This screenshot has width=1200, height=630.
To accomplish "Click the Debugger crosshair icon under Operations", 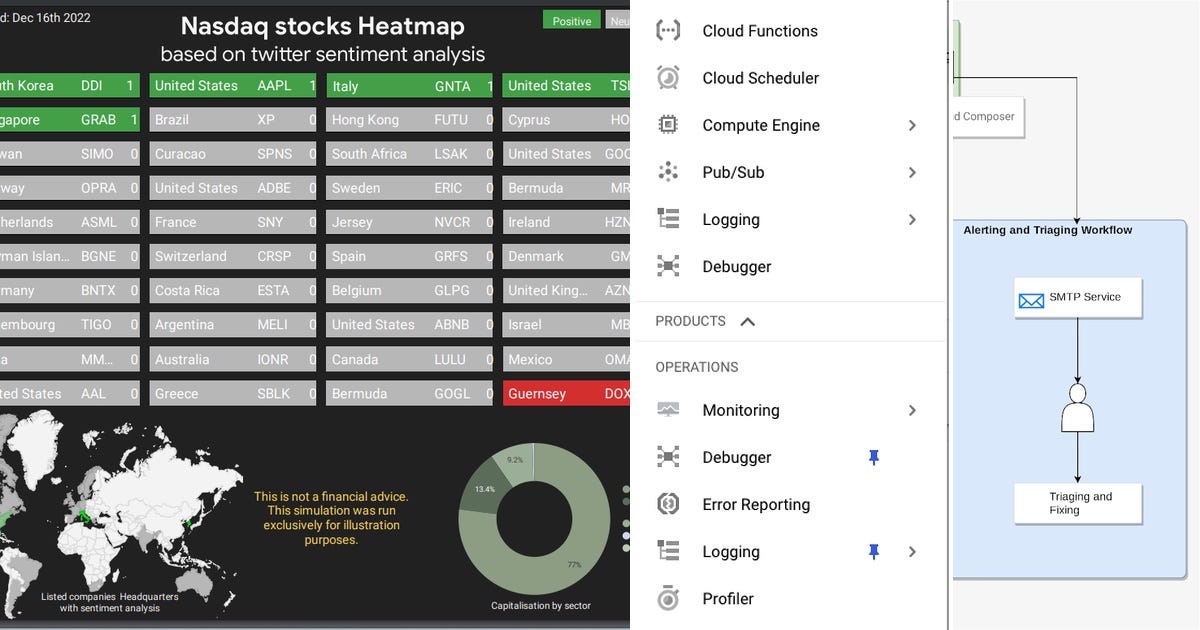I will 668,457.
